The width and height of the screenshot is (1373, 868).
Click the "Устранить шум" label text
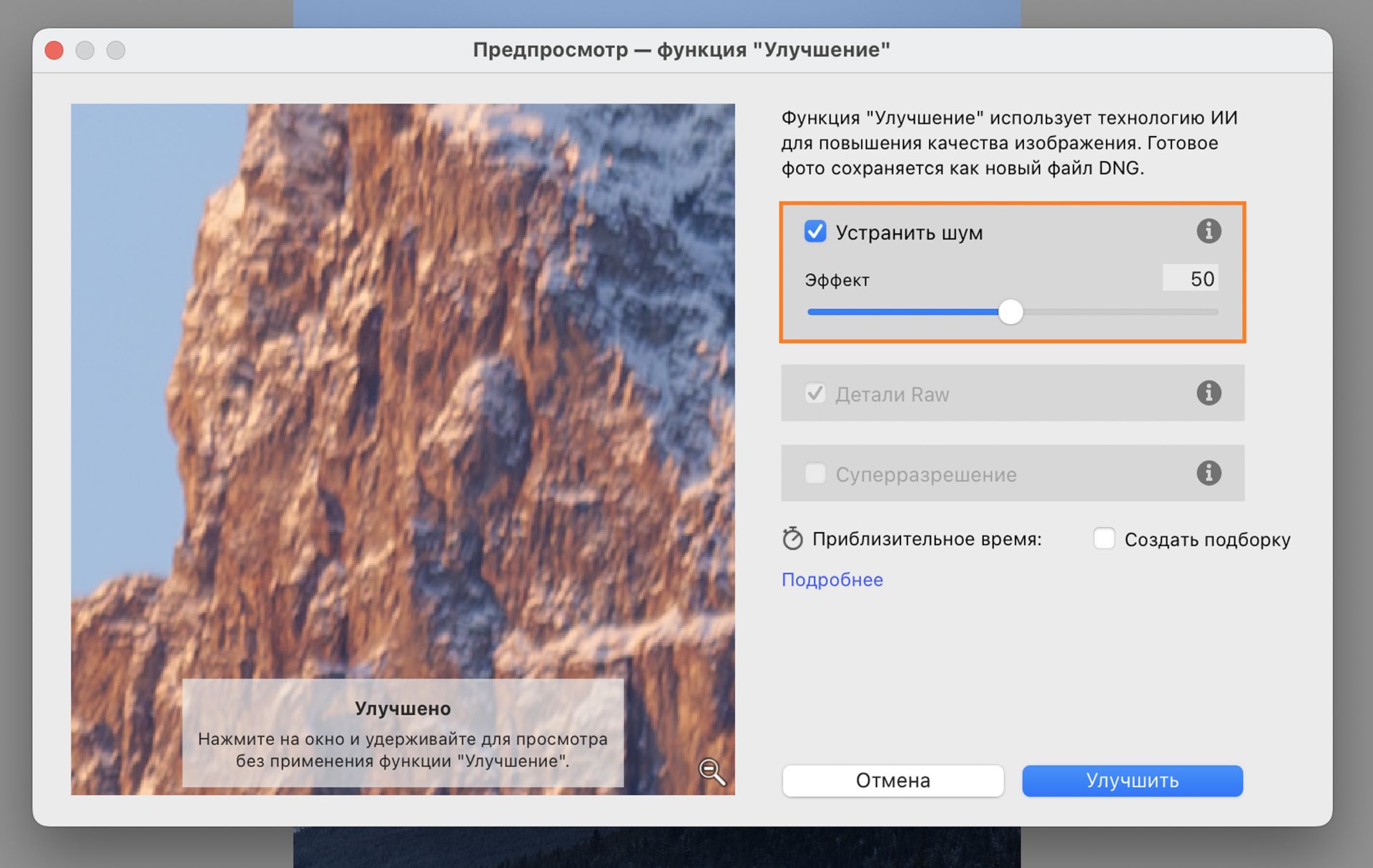(910, 232)
